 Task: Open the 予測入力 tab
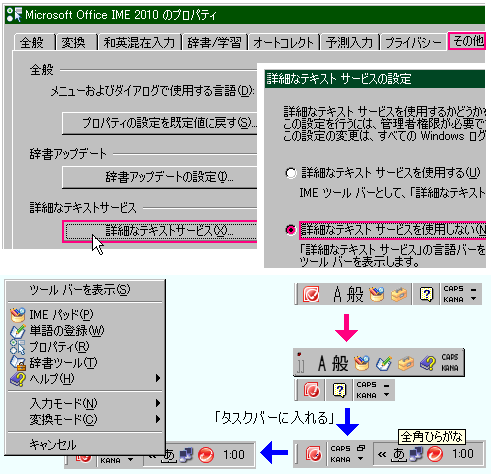349,42
